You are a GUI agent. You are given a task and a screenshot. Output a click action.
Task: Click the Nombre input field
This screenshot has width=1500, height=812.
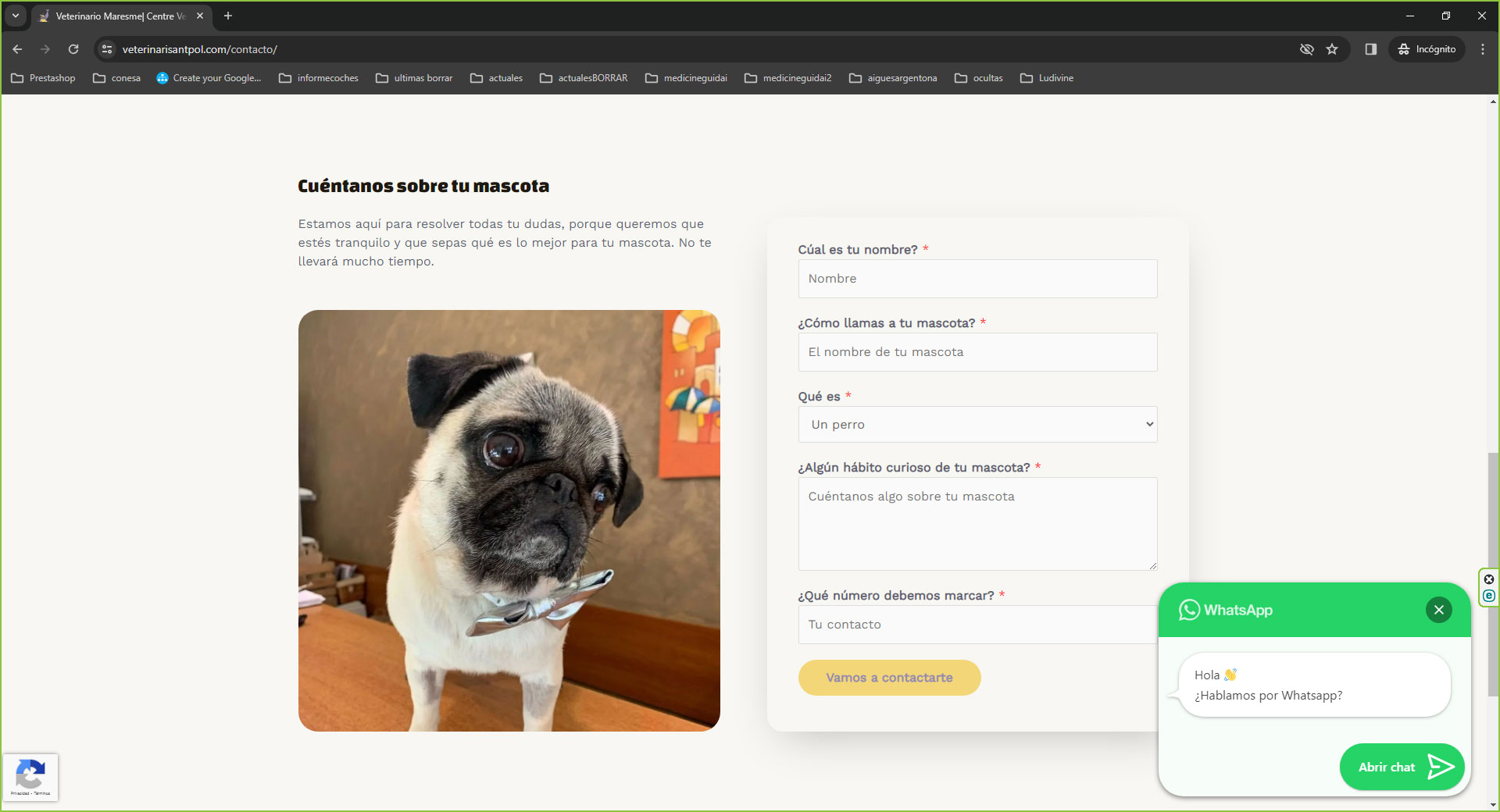(x=977, y=279)
